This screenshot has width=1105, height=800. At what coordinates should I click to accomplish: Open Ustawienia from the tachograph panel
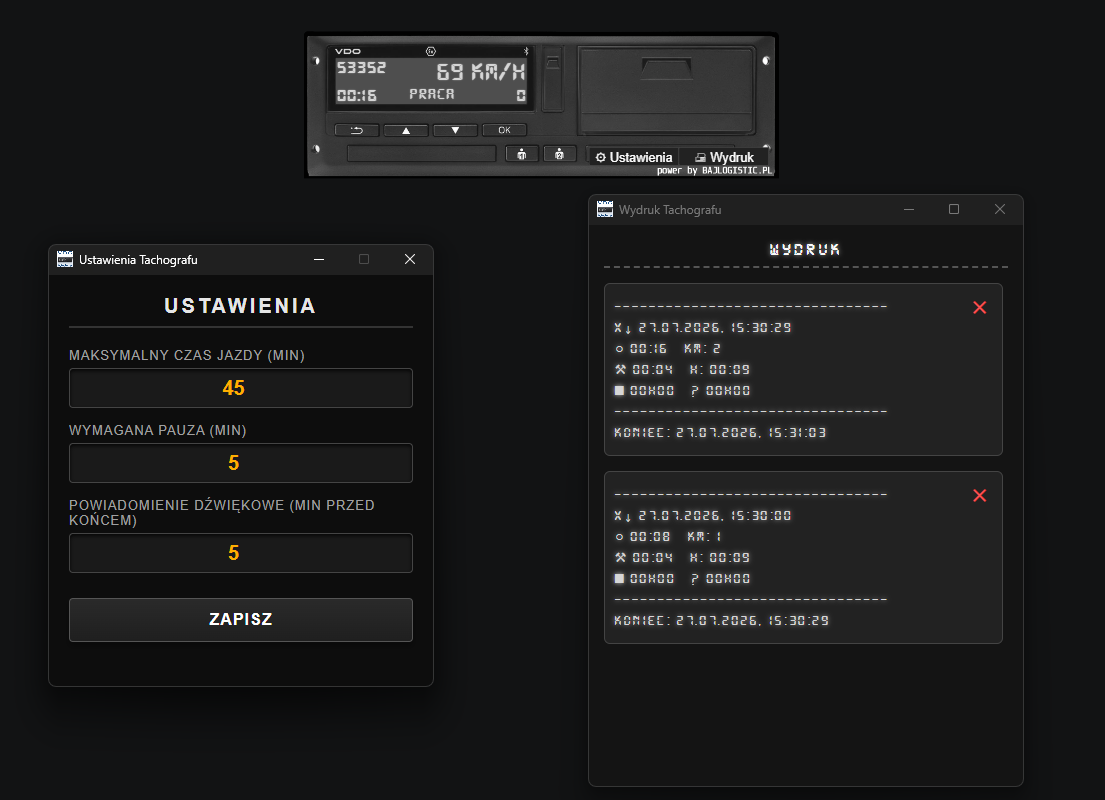point(634,157)
